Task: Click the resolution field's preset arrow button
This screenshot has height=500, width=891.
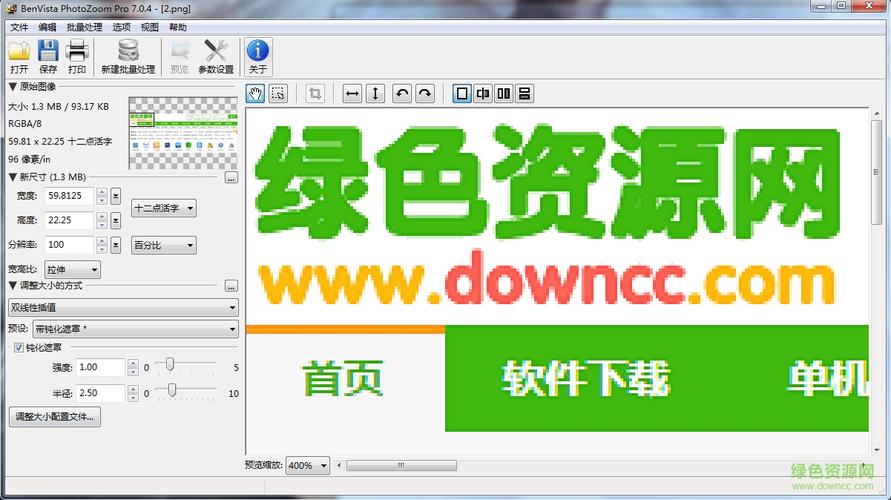Action: (x=115, y=245)
